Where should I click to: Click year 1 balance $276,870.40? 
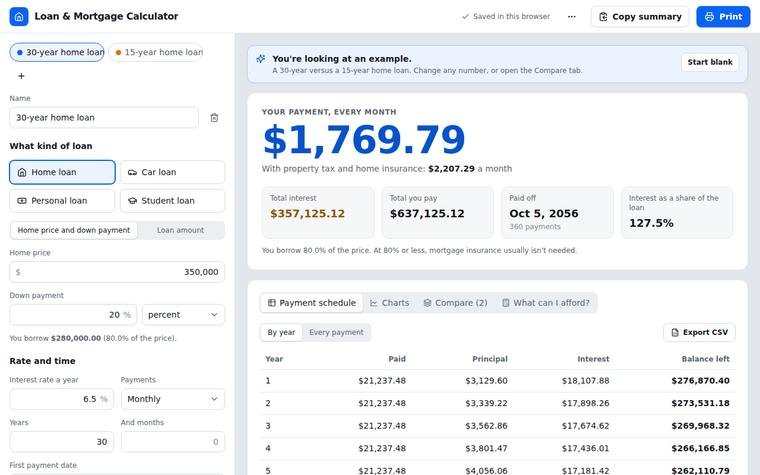[700, 381]
